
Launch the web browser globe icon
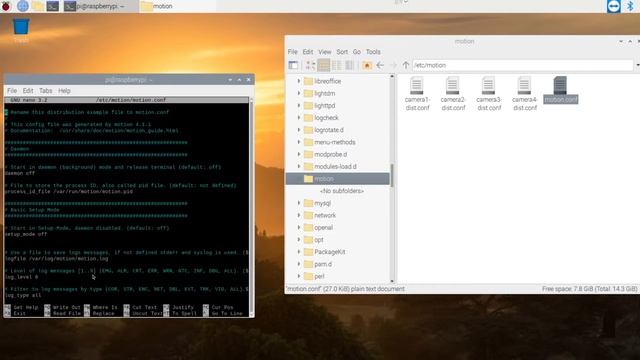pyautogui.click(x=23, y=6)
